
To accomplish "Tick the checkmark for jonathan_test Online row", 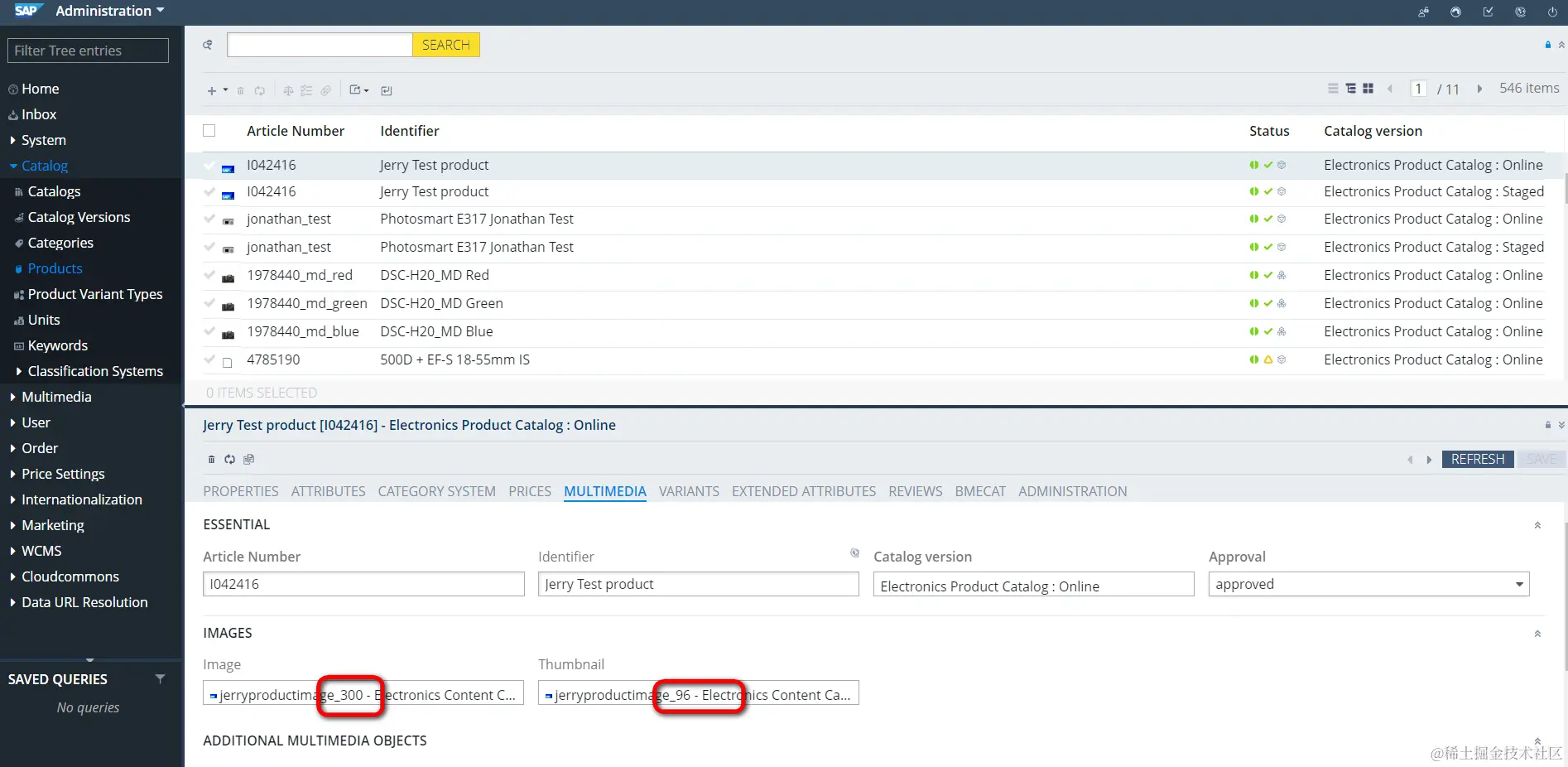I will click(x=209, y=219).
